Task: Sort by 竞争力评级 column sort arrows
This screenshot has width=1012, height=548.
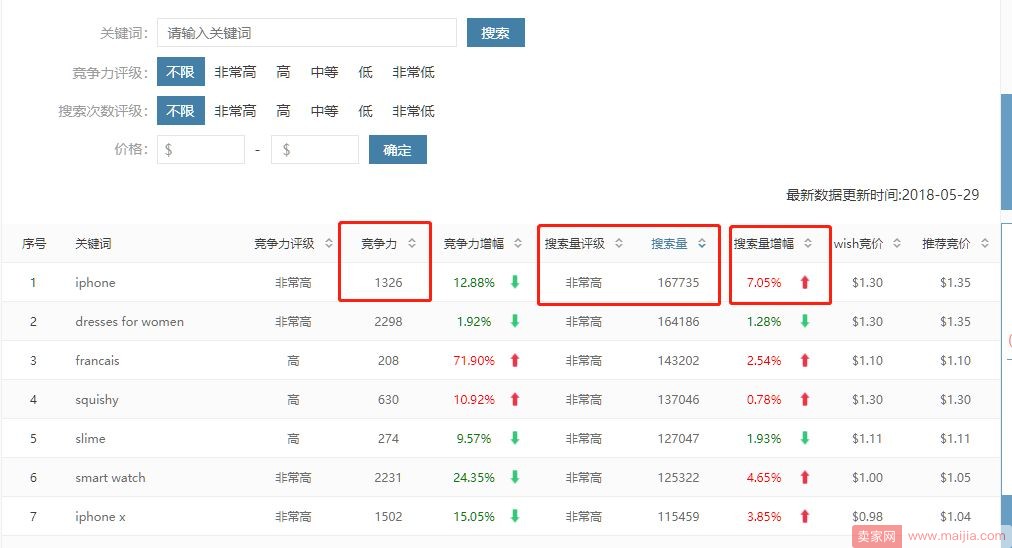Action: click(x=329, y=243)
